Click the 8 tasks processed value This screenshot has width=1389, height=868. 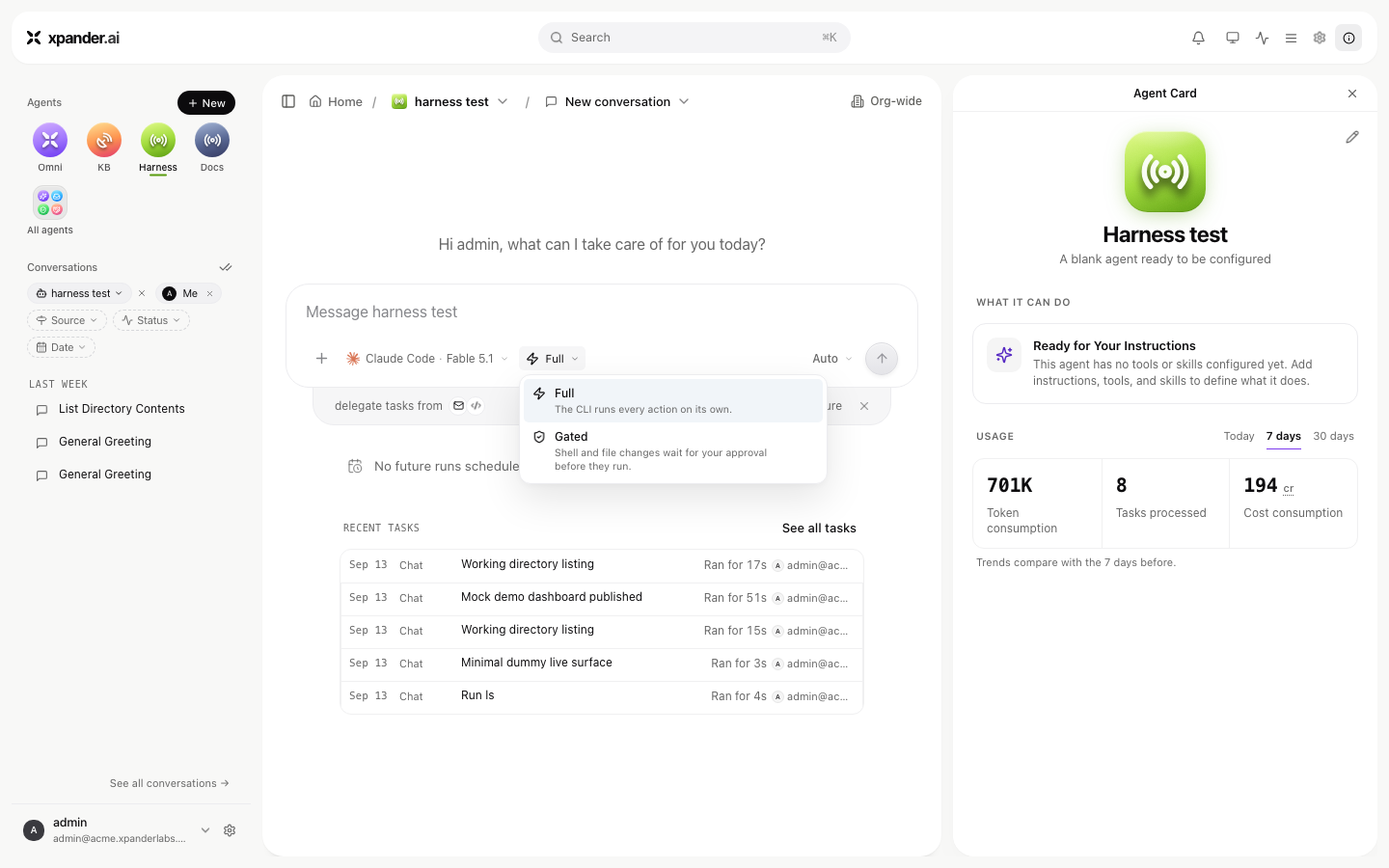[1121, 485]
